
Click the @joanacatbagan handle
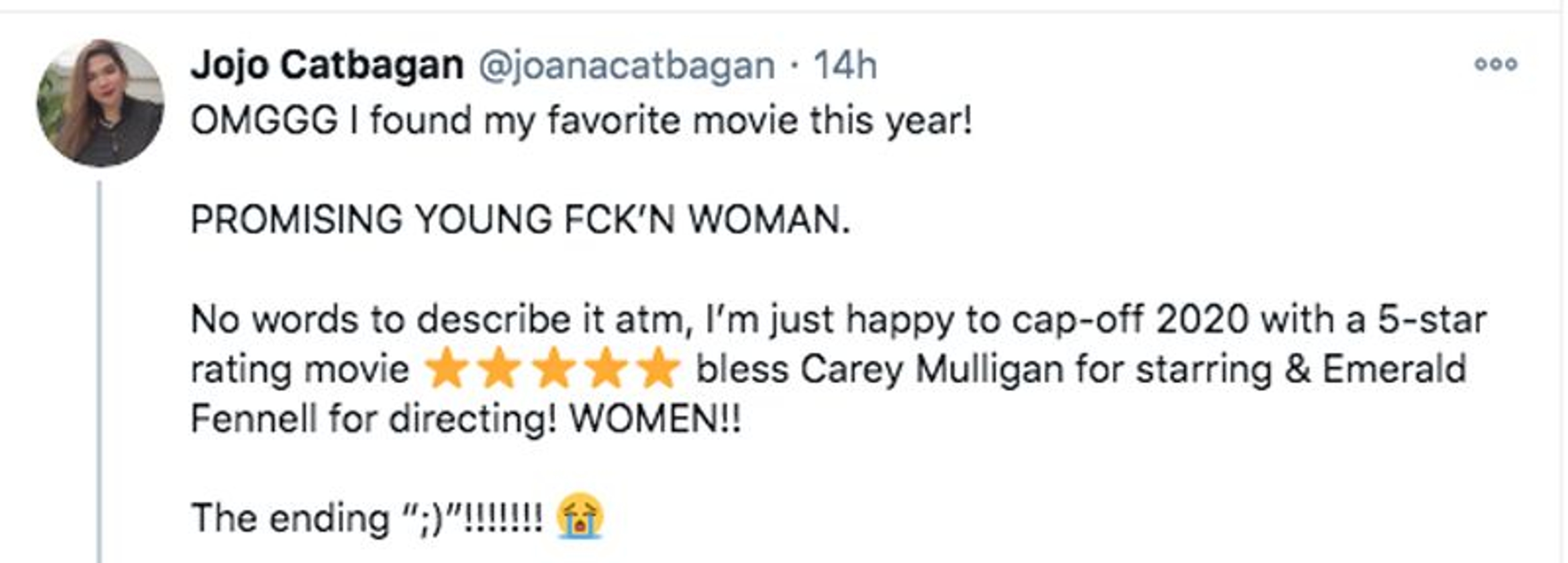(x=626, y=65)
